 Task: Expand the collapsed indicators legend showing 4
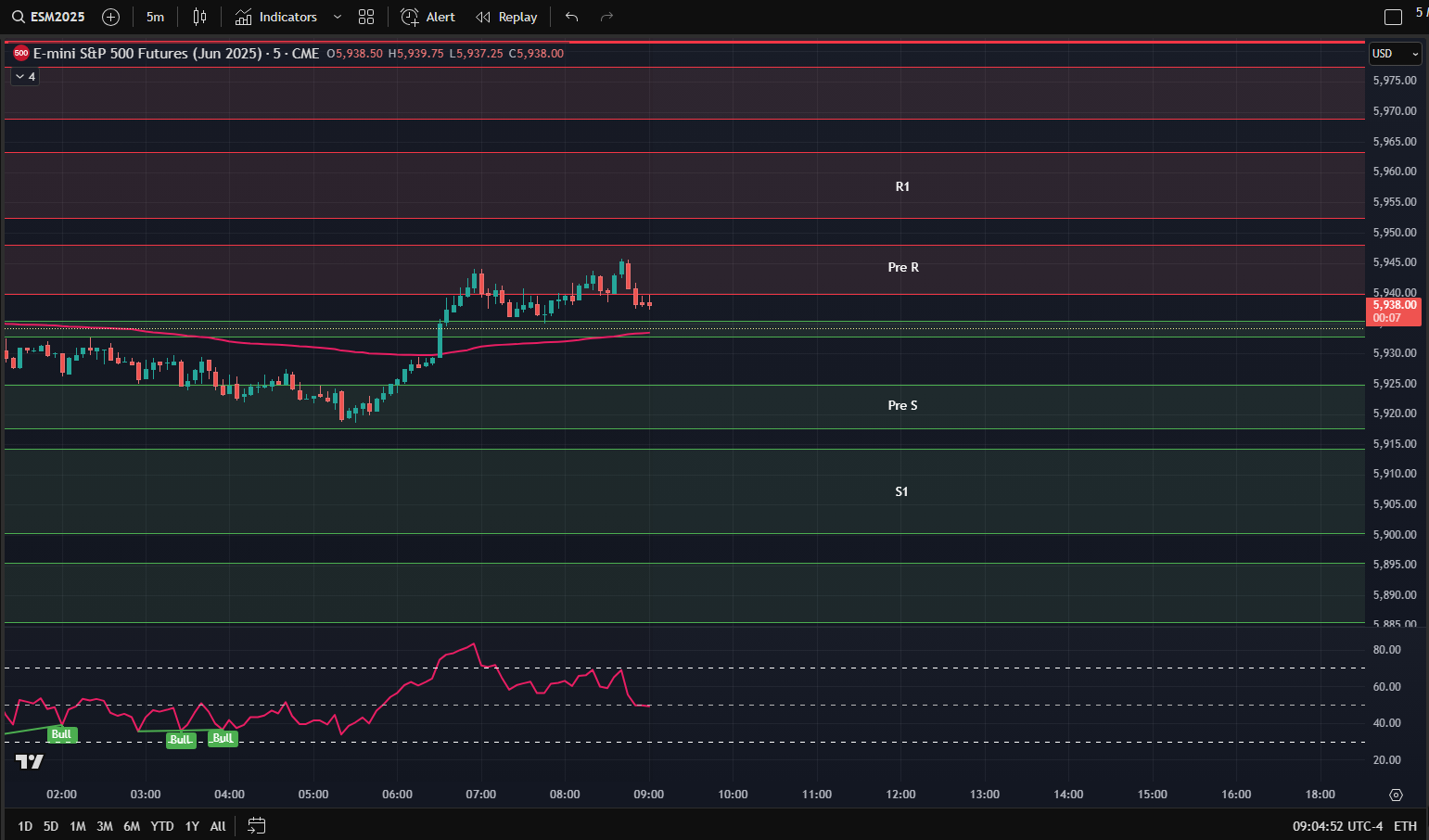click(25, 77)
